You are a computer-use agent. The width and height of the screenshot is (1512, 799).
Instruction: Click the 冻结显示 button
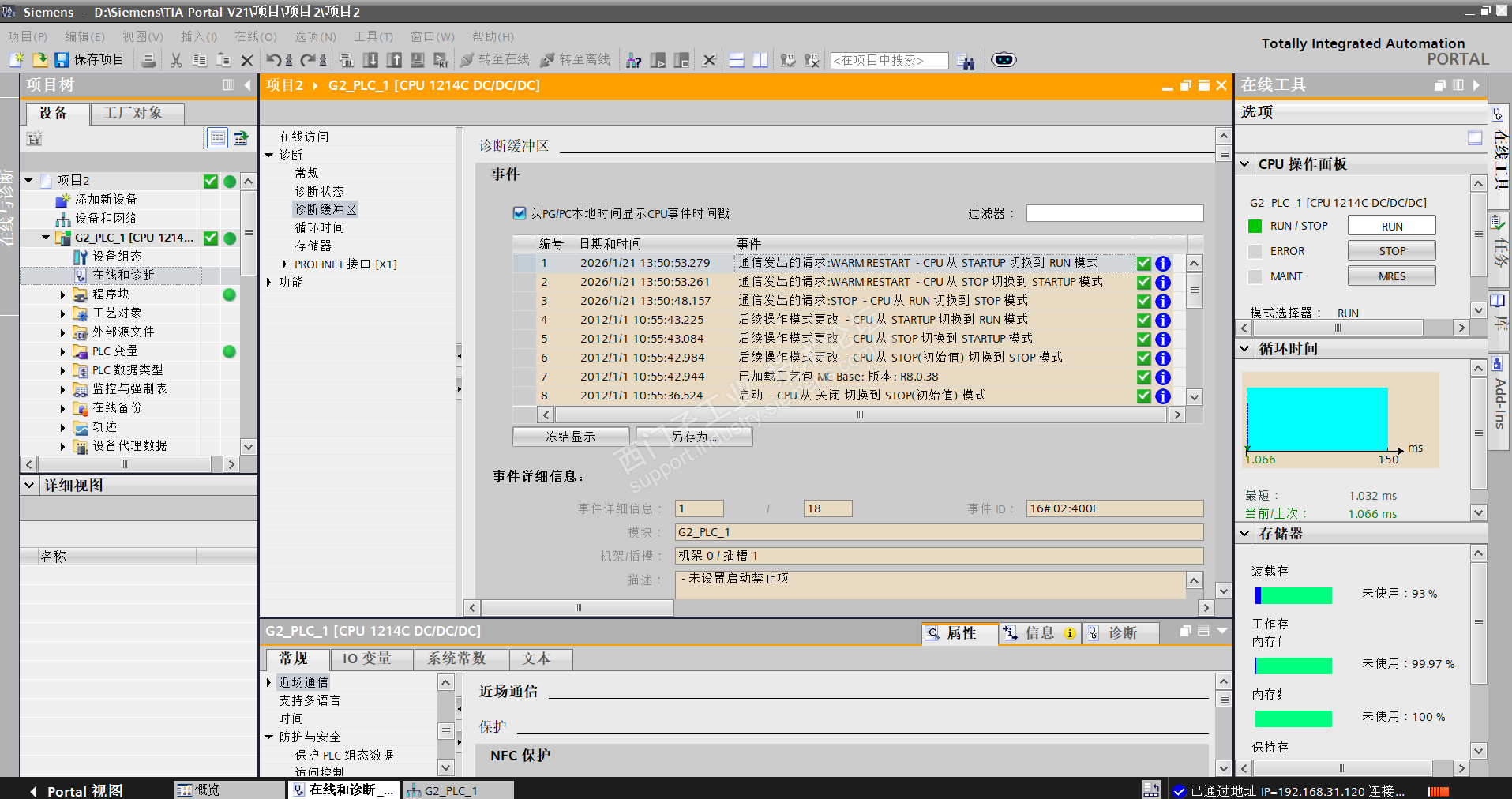571,437
